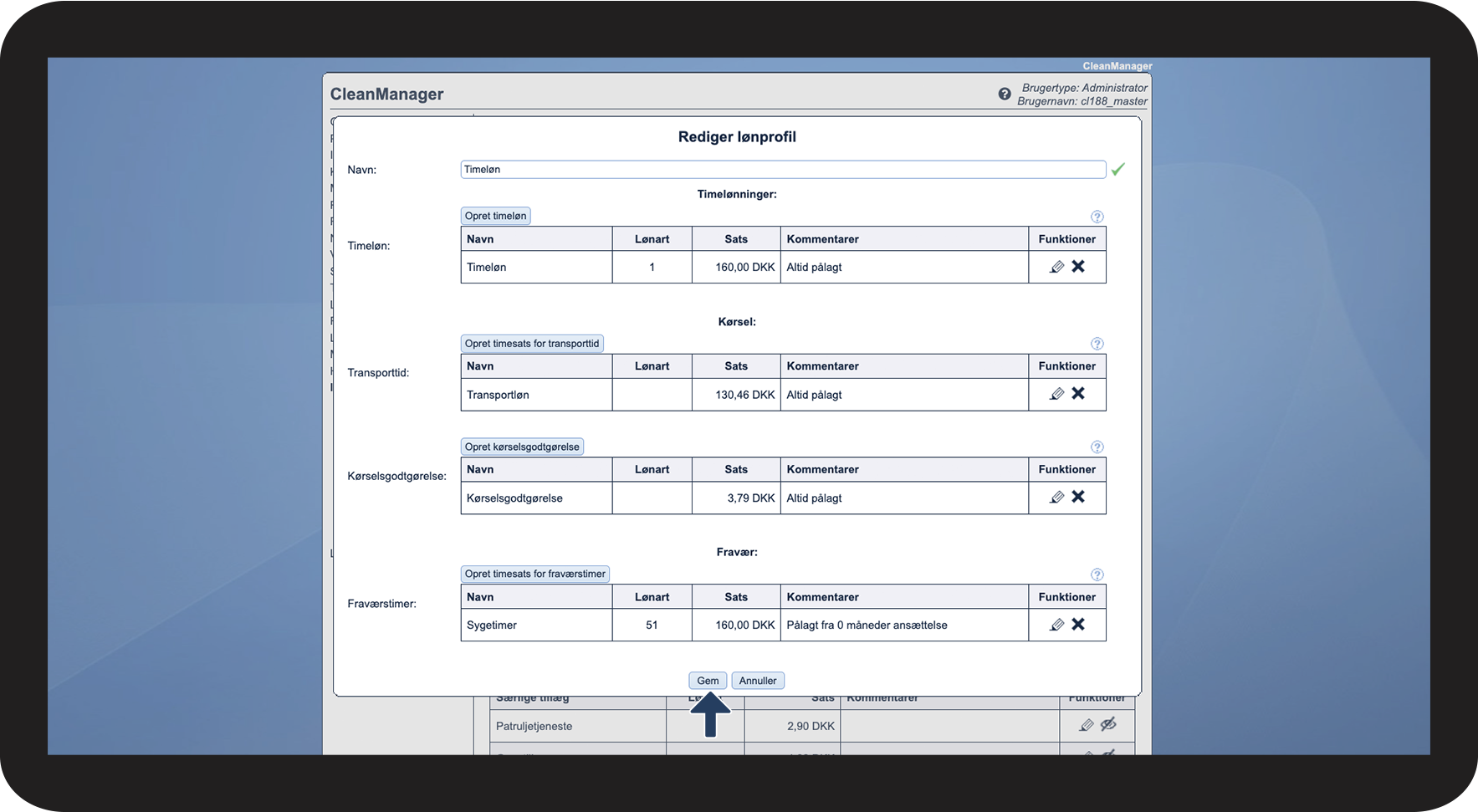Edit the Kørselsgodtgørelse row

[1056, 498]
